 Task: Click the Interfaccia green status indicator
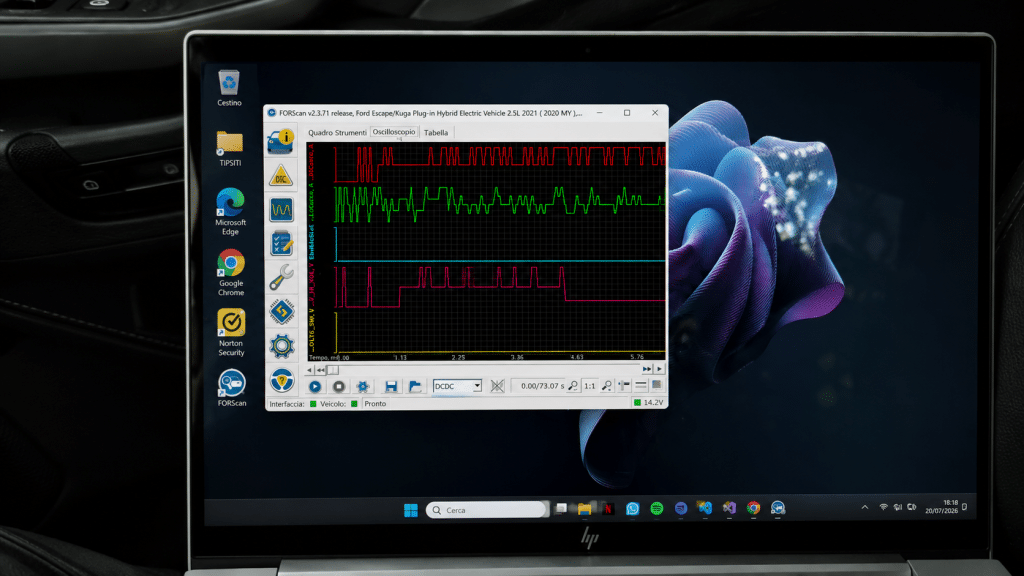click(x=313, y=404)
